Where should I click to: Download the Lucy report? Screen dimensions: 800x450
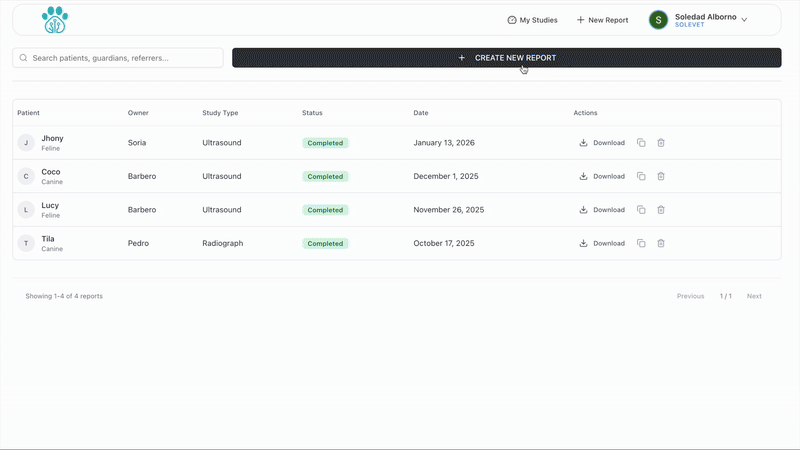pyautogui.click(x=602, y=210)
